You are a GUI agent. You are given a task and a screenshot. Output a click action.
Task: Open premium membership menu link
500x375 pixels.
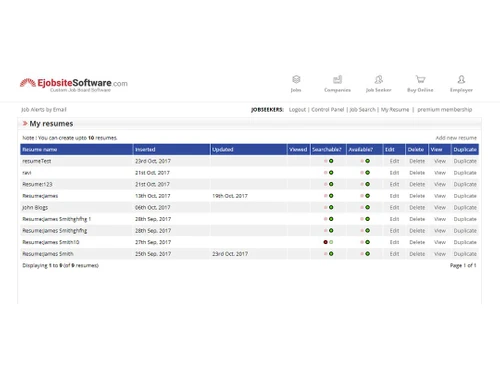[x=445, y=109]
